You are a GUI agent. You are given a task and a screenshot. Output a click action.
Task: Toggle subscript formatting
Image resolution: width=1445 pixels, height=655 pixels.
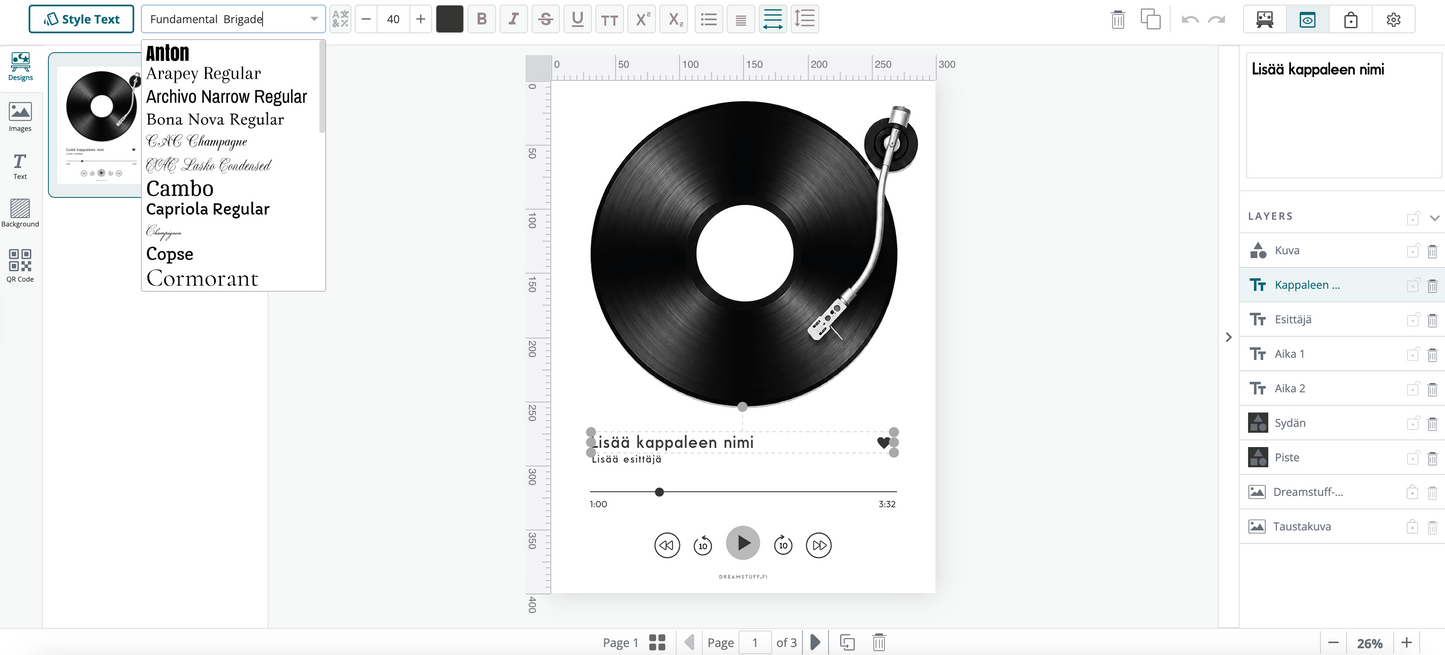[675, 19]
